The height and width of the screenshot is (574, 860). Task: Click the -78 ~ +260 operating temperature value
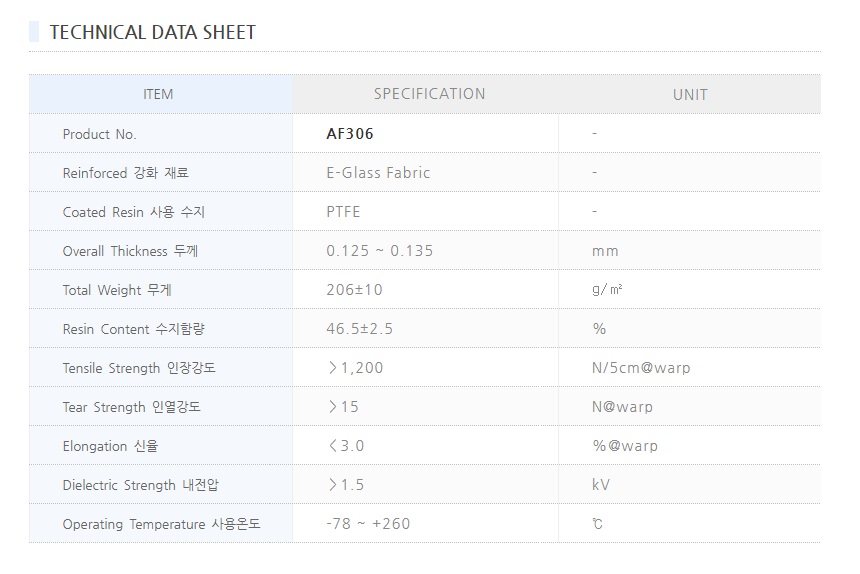(368, 524)
